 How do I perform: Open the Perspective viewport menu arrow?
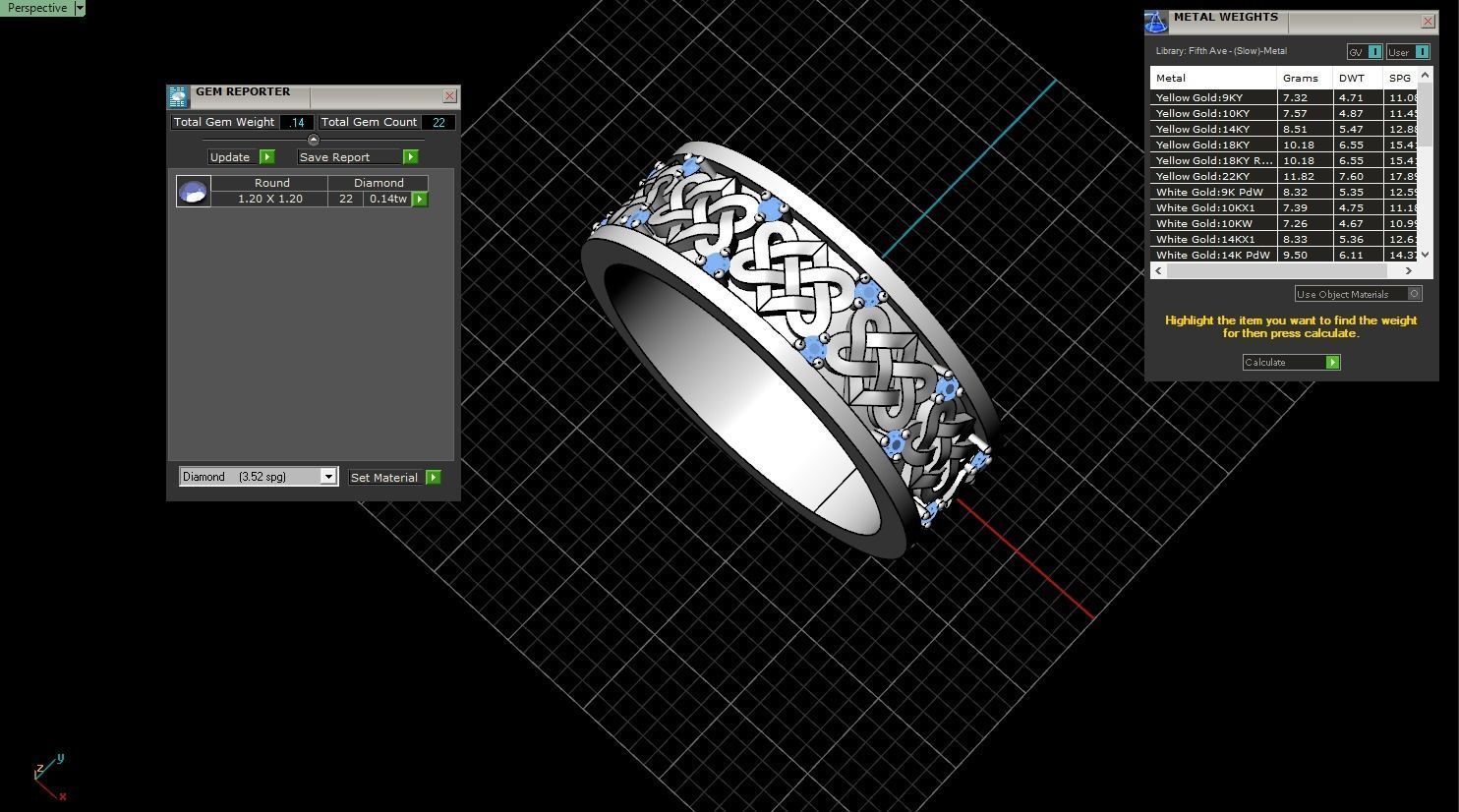(80, 8)
